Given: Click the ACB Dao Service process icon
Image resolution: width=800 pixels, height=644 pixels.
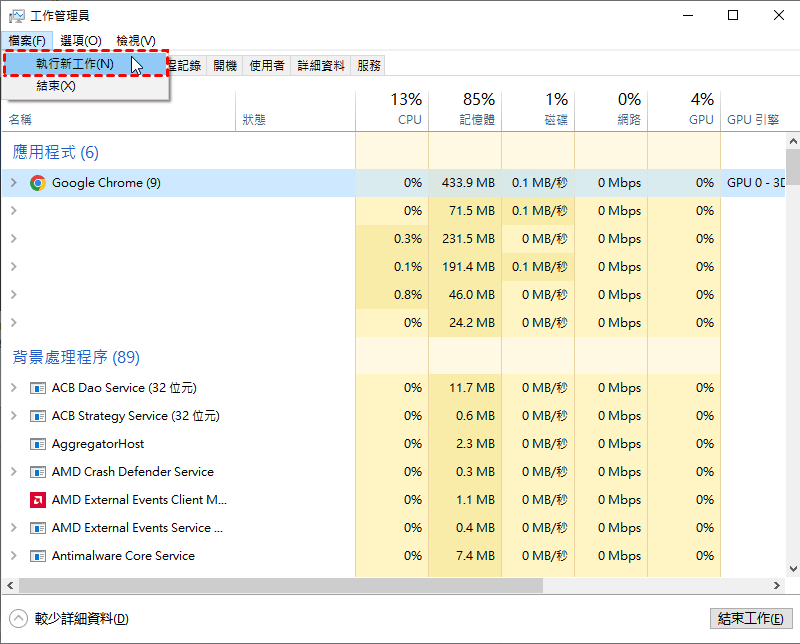Looking at the screenshot, I should [38, 388].
